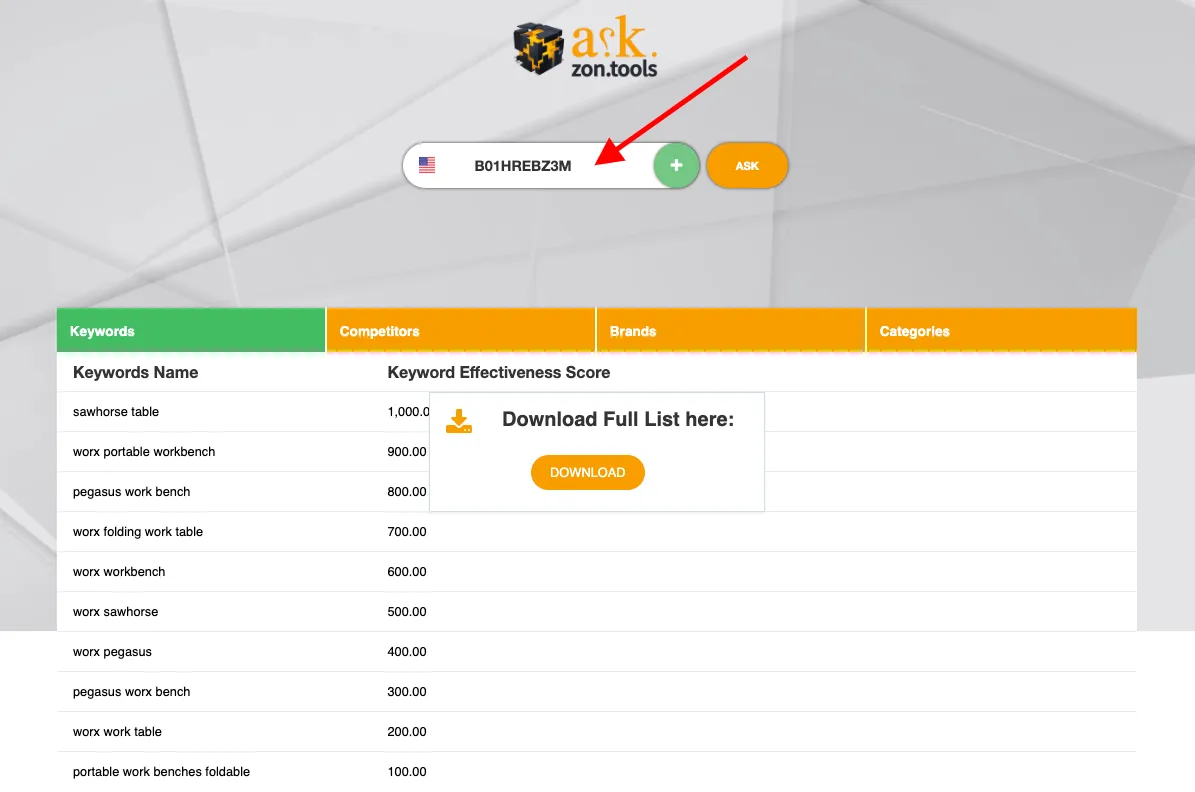Open the Brands tab
This screenshot has width=1195, height=792.
pyautogui.click(x=730, y=331)
